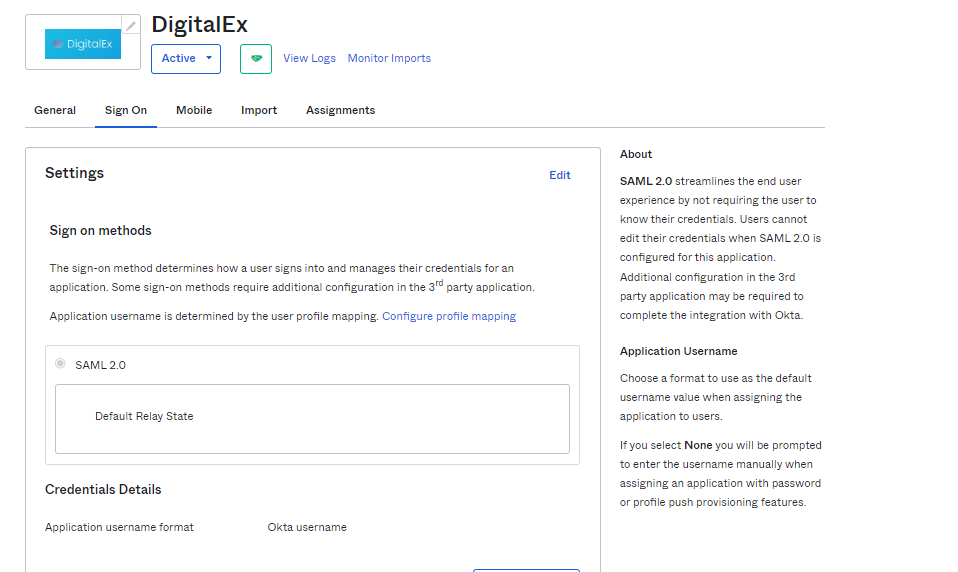Open the Active status dropdown
Viewport: 958px width, 572px height.
pos(186,59)
